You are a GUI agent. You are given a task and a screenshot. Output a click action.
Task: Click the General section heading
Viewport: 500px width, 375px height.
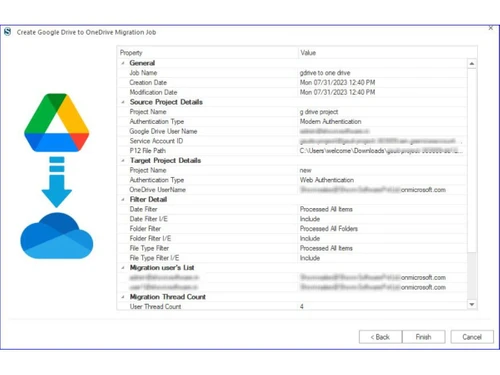tap(142, 63)
